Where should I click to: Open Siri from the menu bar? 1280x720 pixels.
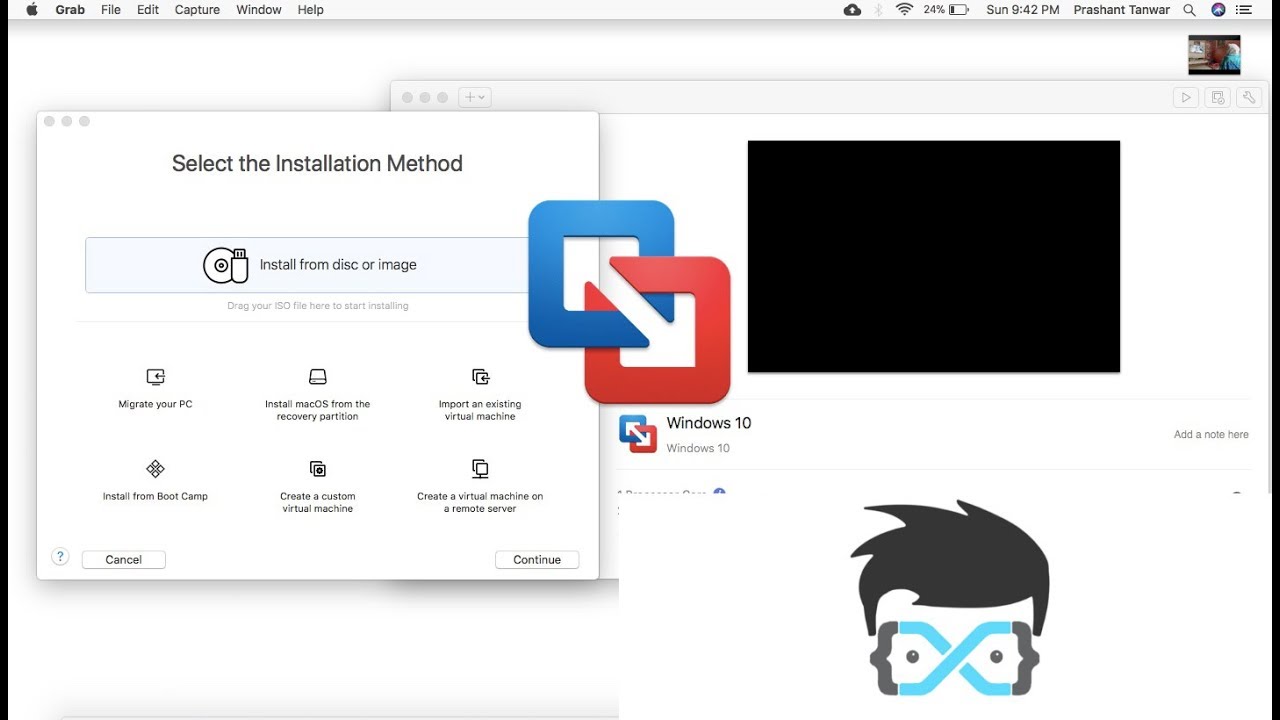point(1218,9)
